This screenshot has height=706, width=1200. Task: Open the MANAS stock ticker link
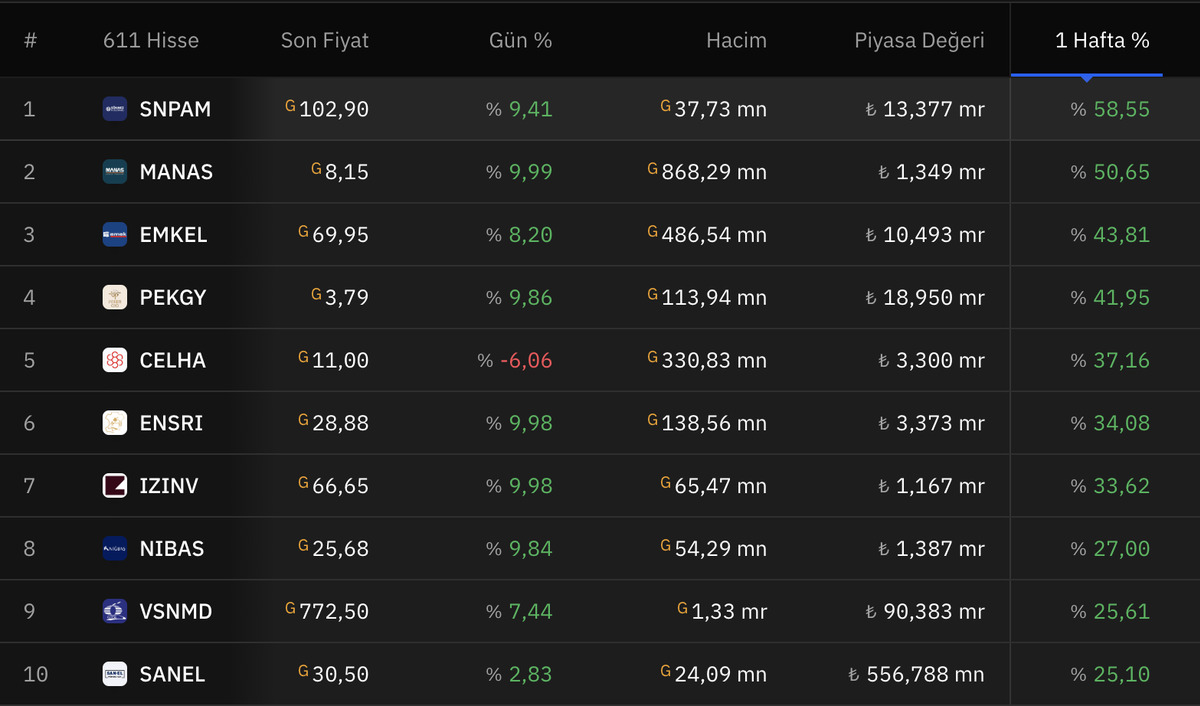coord(176,172)
